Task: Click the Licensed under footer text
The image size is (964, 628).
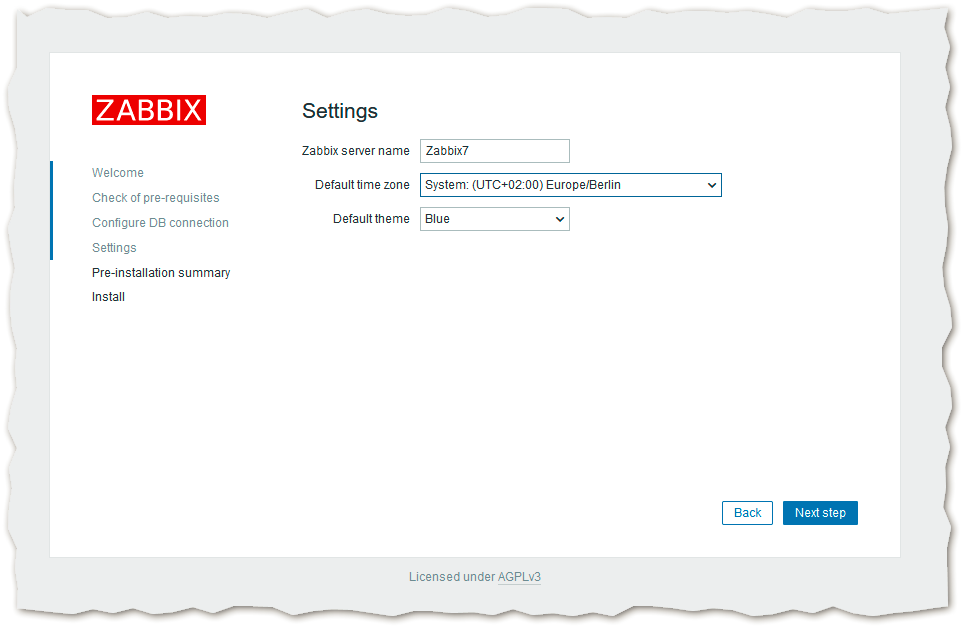Action: (451, 577)
